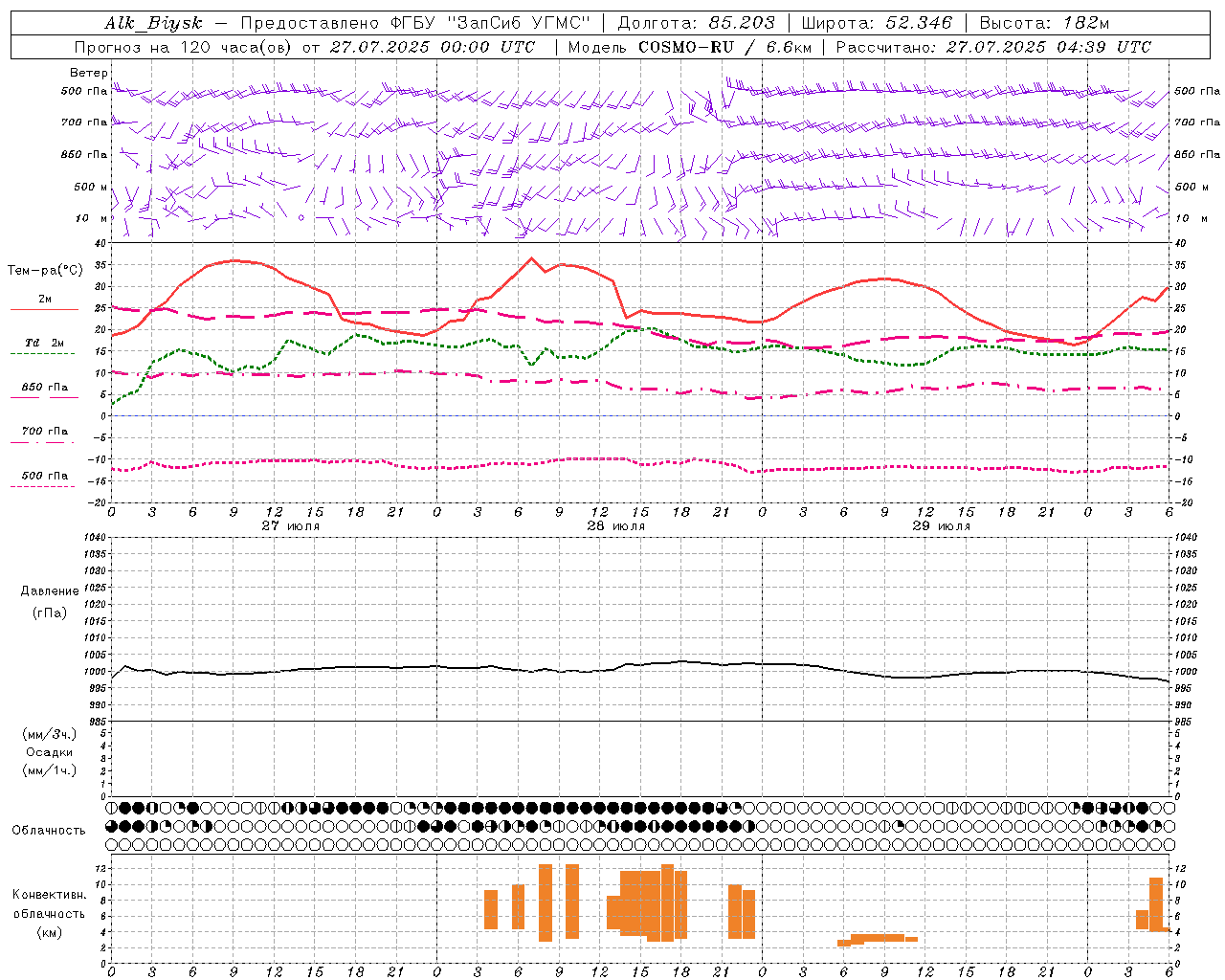The height and width of the screenshot is (980, 1225).
Task: Click the text Предоставлено ФГБУ "ЗапСиб УГМС"
Action: 415,23
